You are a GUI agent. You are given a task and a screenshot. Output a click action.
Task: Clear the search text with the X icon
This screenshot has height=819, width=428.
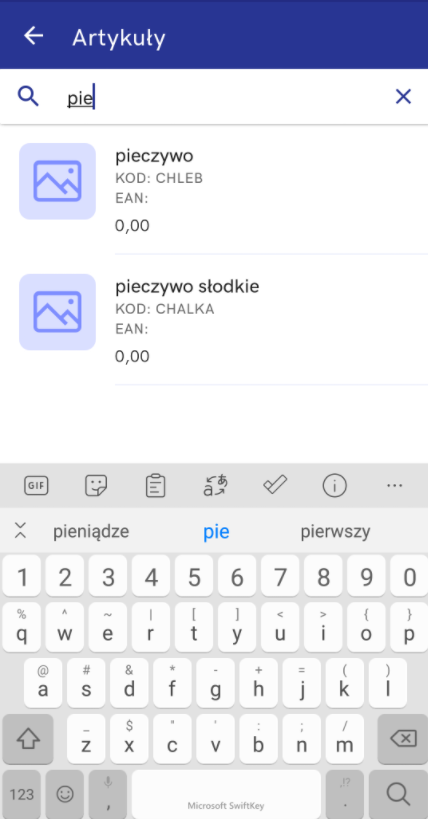coord(403,97)
